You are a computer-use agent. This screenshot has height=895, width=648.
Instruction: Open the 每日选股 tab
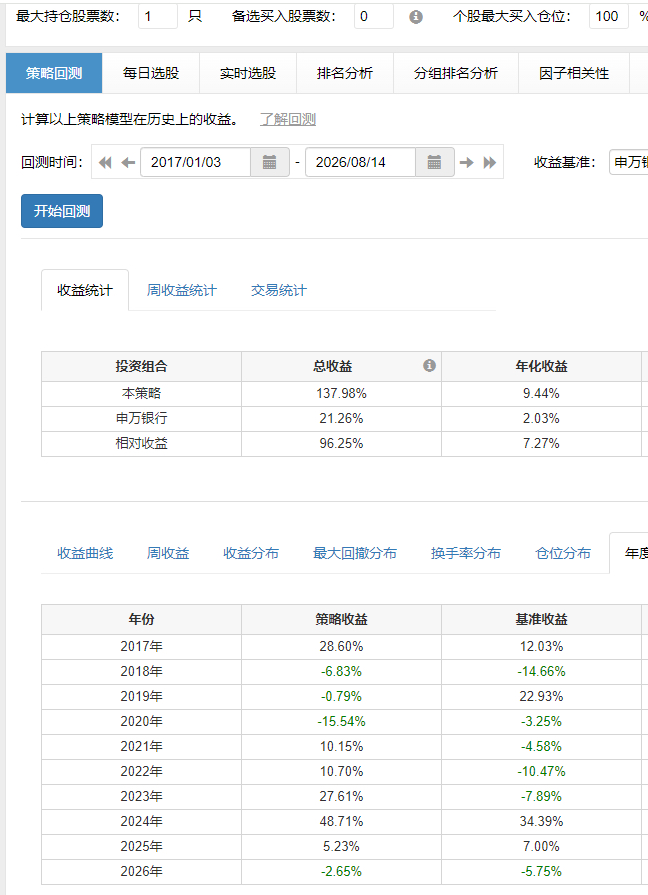151,73
